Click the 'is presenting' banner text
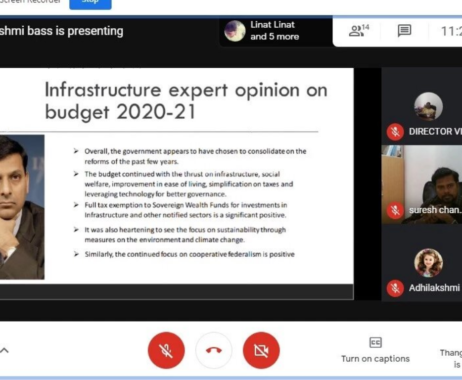 coord(62,31)
